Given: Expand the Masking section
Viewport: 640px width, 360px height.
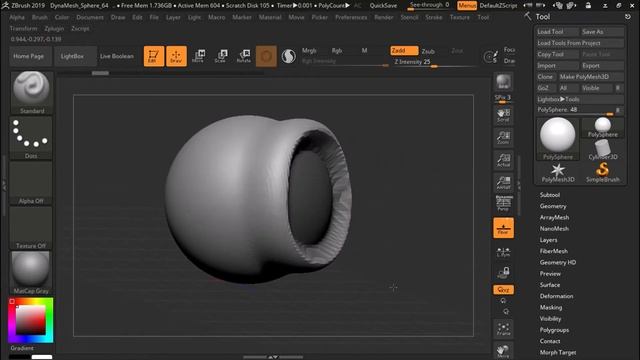Looking at the screenshot, I should [x=551, y=307].
